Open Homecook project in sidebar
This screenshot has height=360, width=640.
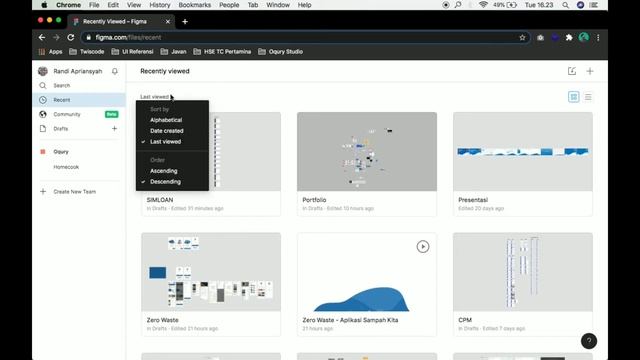[66, 167]
